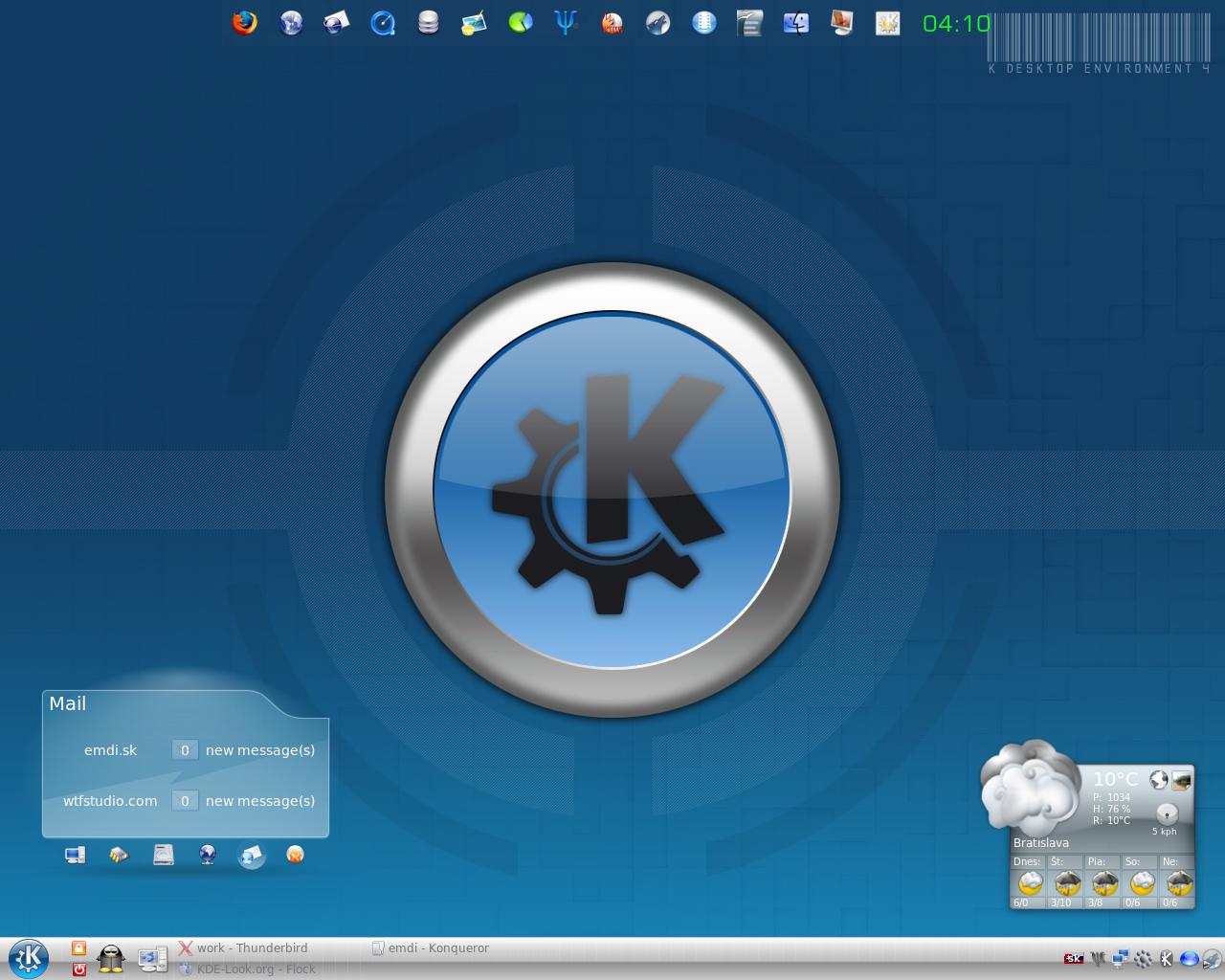Image resolution: width=1225 pixels, height=980 pixels.
Task: Open the Psi tray icon
Action: 1098,958
